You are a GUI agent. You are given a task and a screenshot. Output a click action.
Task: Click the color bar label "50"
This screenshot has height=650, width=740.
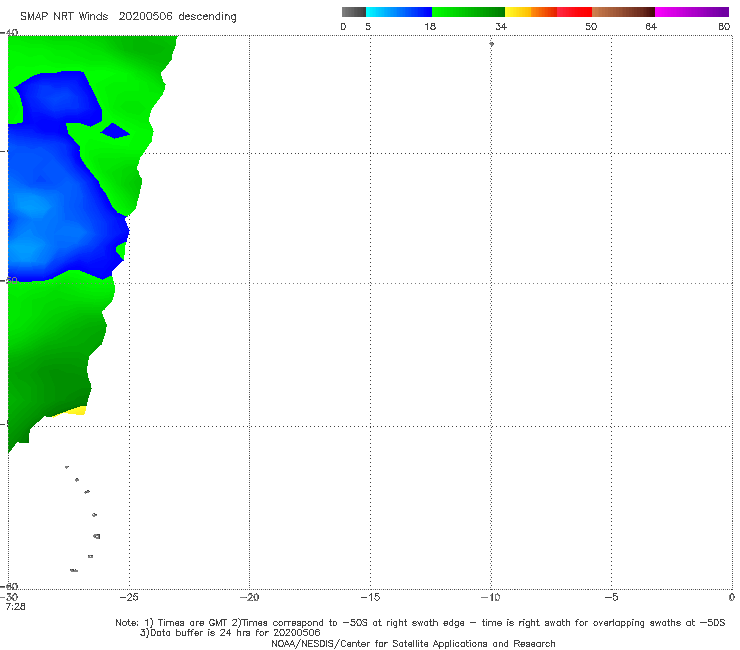[591, 27]
